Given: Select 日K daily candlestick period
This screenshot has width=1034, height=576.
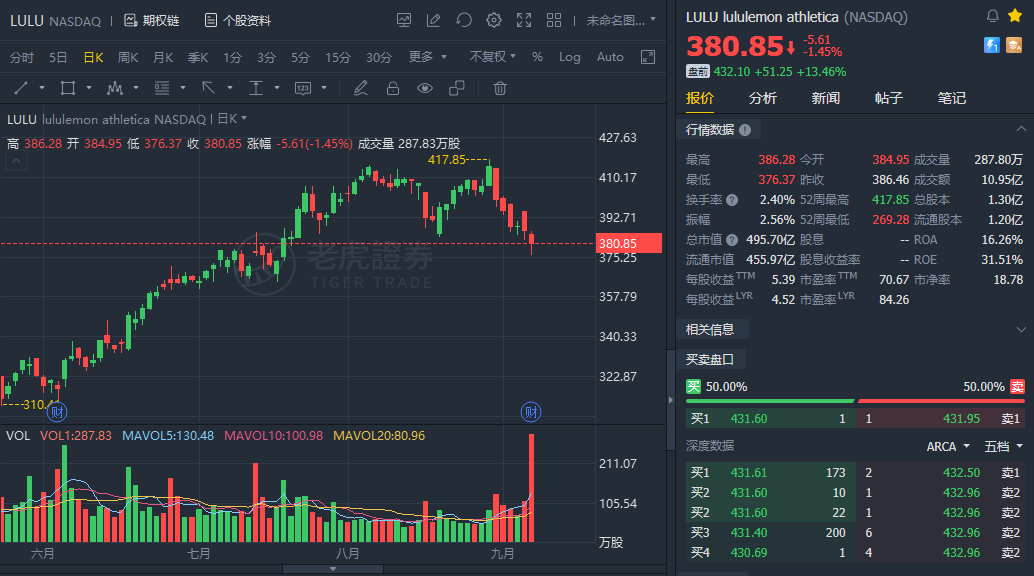Looking at the screenshot, I should click(93, 57).
